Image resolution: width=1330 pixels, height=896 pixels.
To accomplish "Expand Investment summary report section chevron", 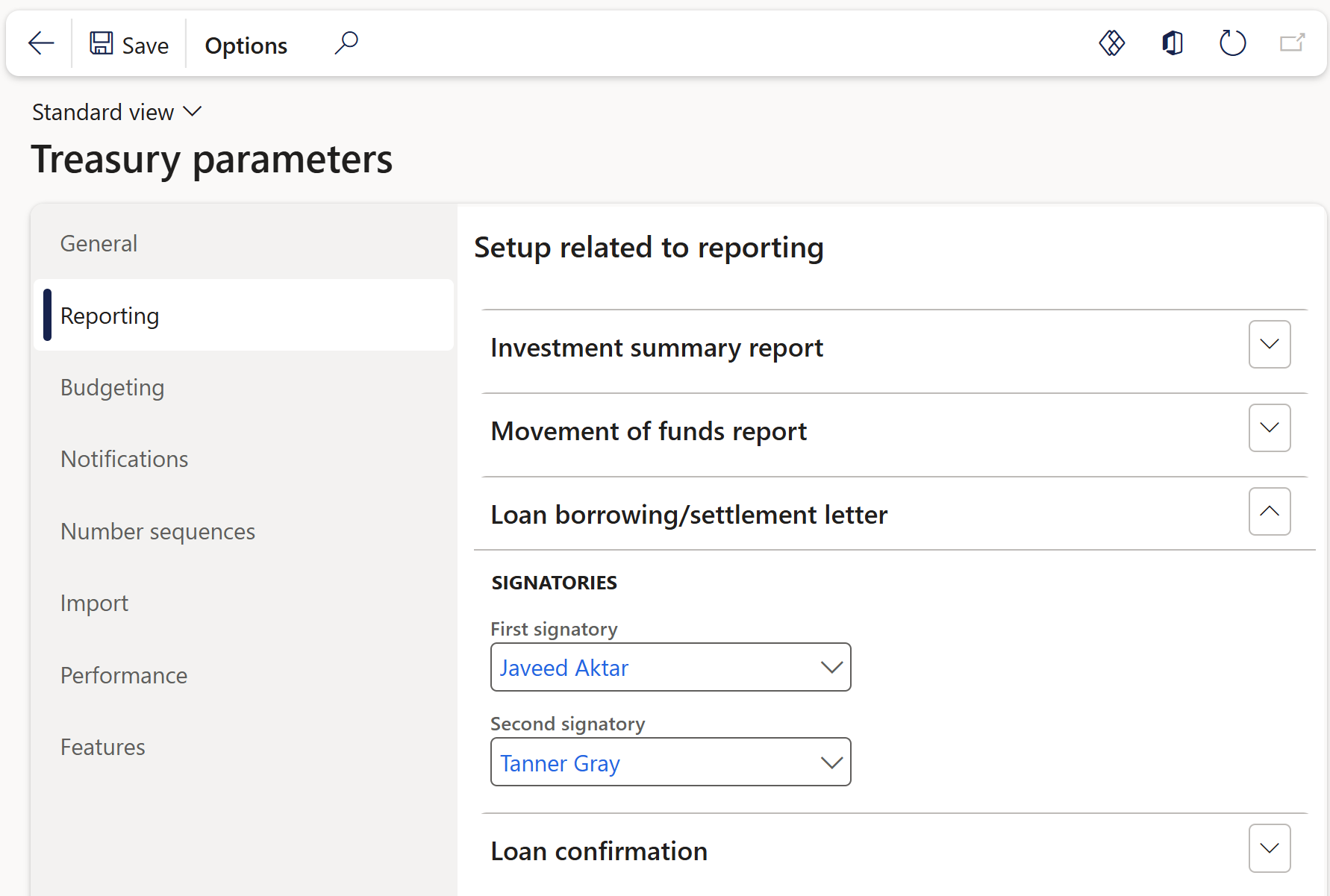I will point(1270,344).
